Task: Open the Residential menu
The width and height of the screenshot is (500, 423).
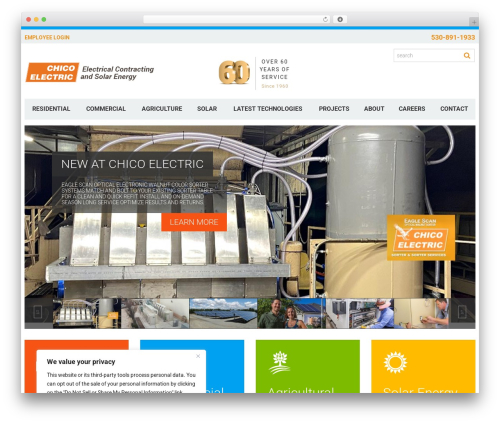Action: pyautogui.click(x=51, y=109)
